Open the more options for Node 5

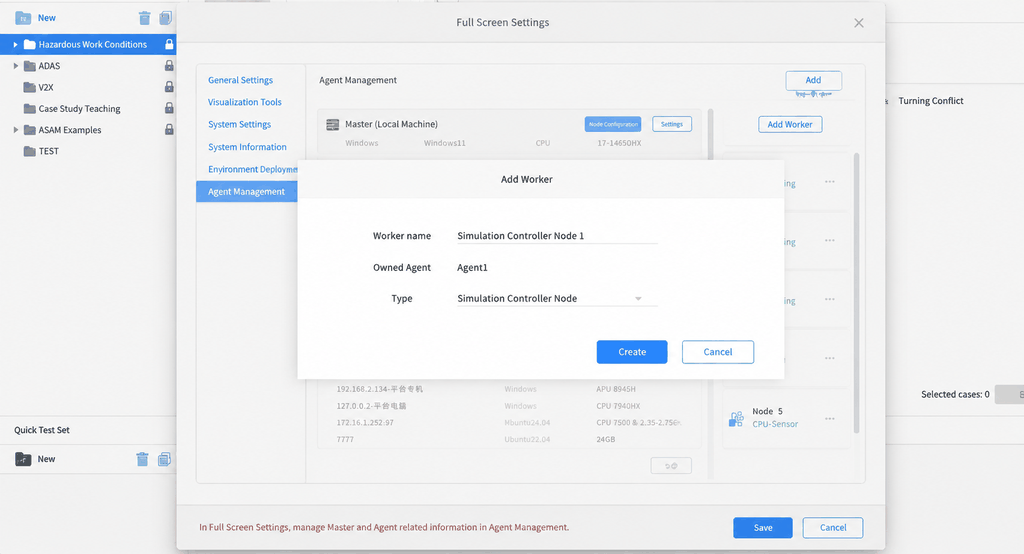tap(829, 419)
